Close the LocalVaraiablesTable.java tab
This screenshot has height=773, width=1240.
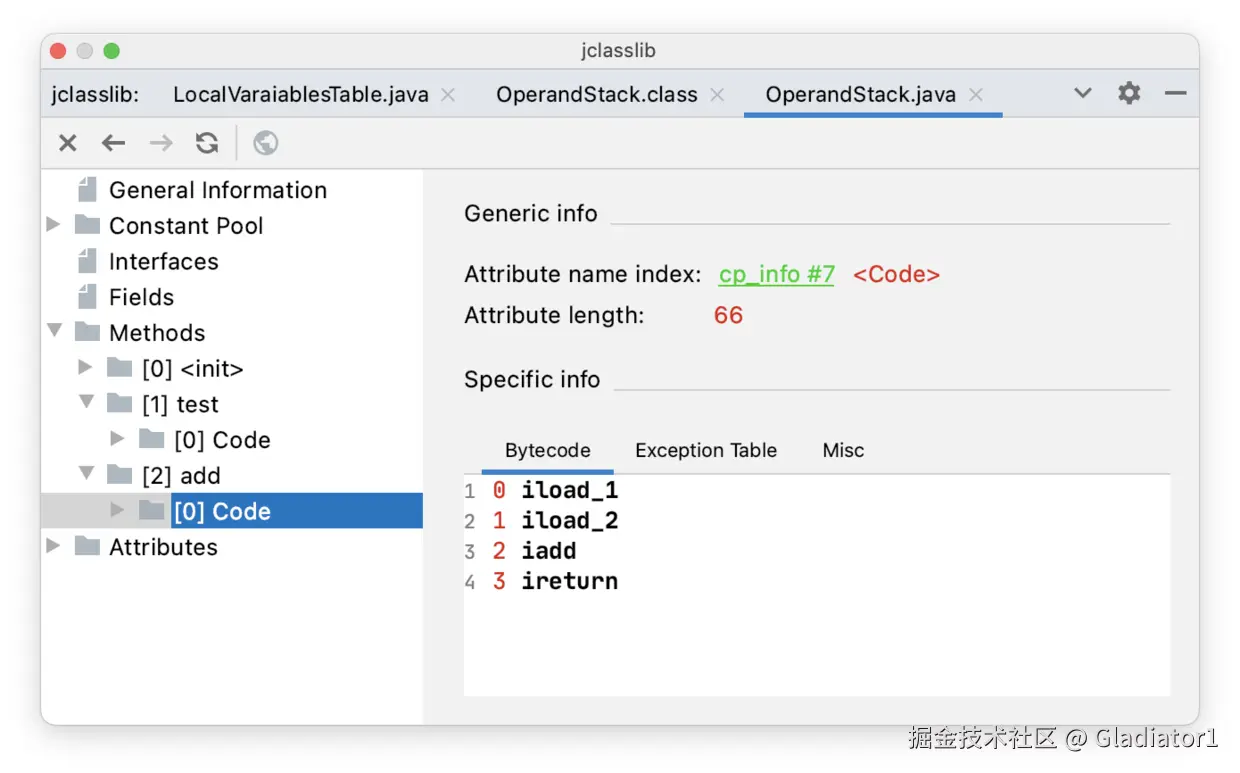448,95
